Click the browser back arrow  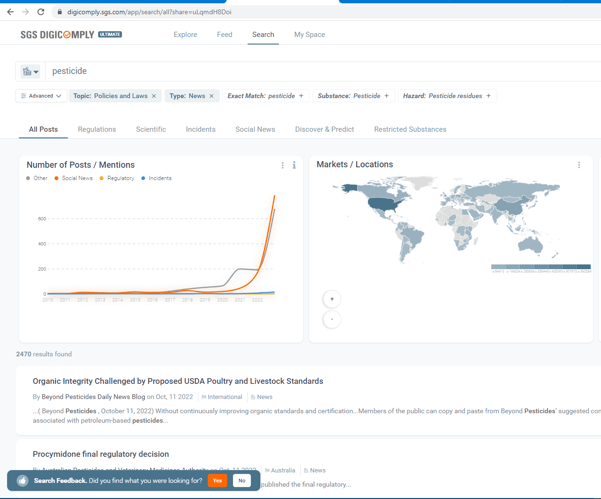tap(10, 12)
